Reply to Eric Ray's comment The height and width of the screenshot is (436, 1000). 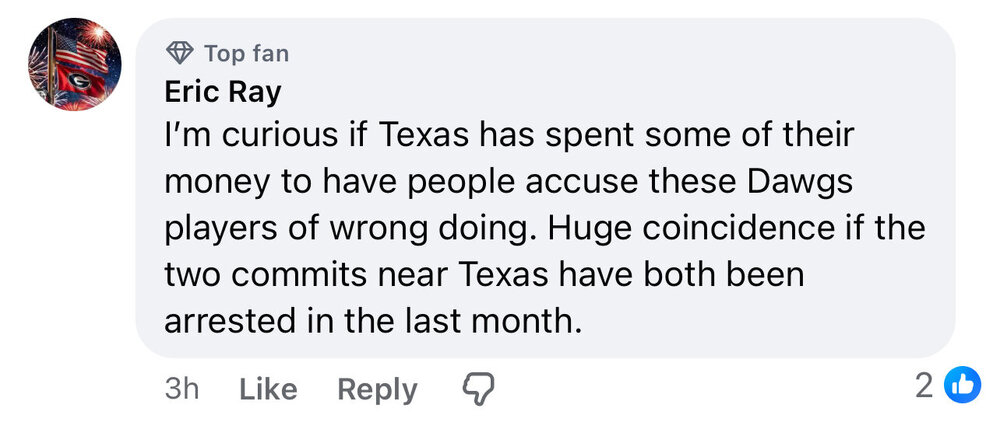(x=377, y=389)
